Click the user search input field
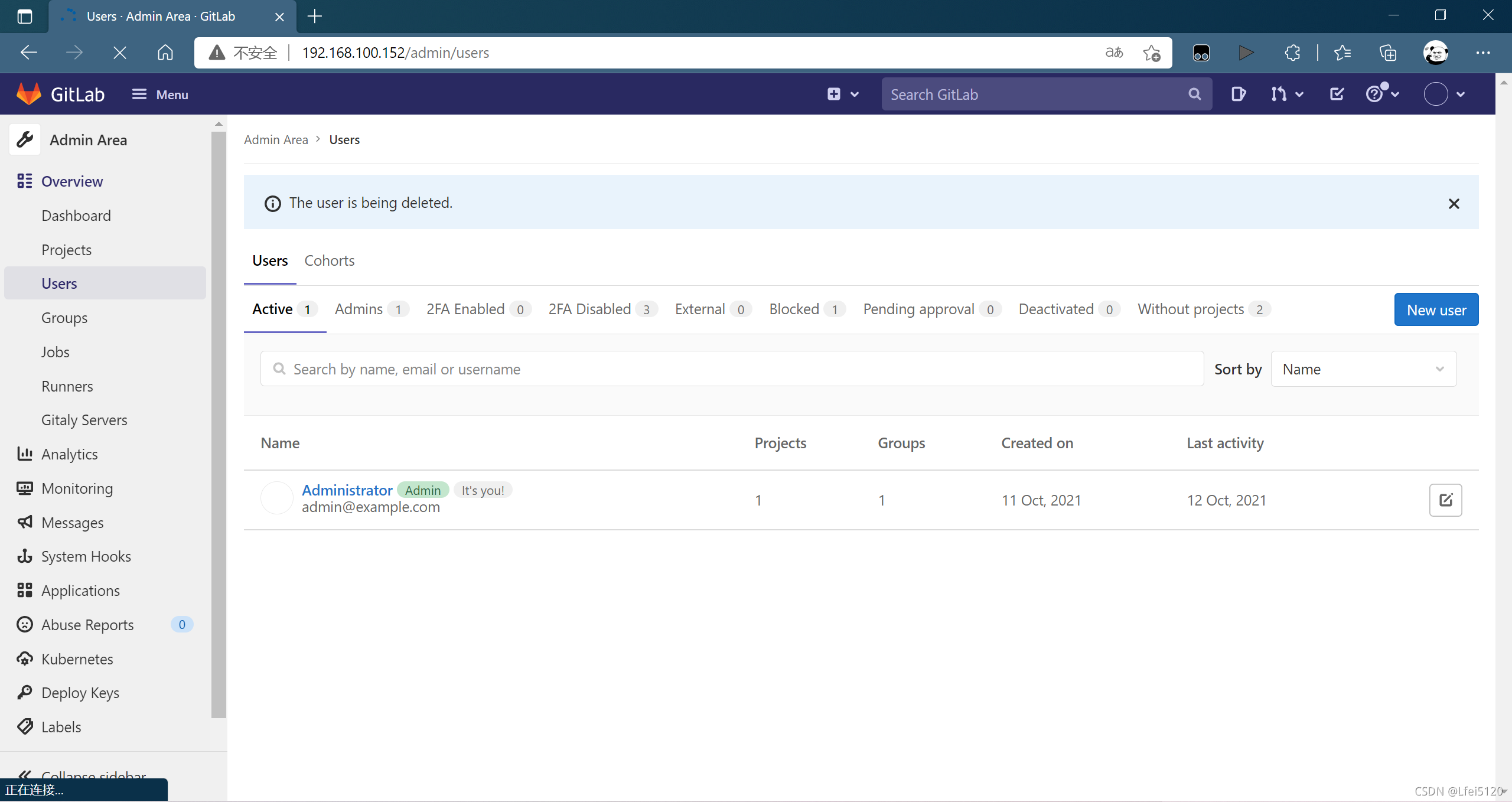Viewport: 1512px width, 802px height. [x=732, y=369]
